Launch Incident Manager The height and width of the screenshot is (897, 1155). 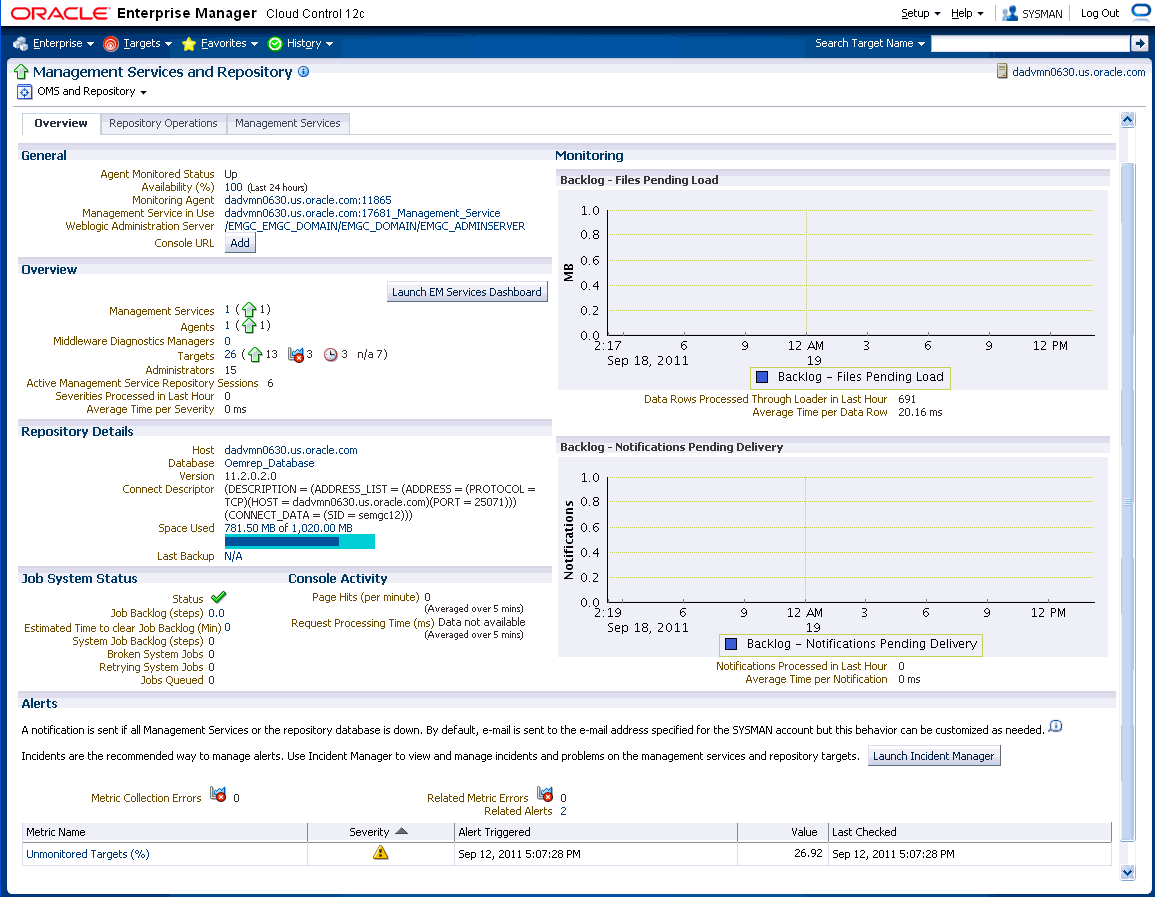(x=933, y=756)
